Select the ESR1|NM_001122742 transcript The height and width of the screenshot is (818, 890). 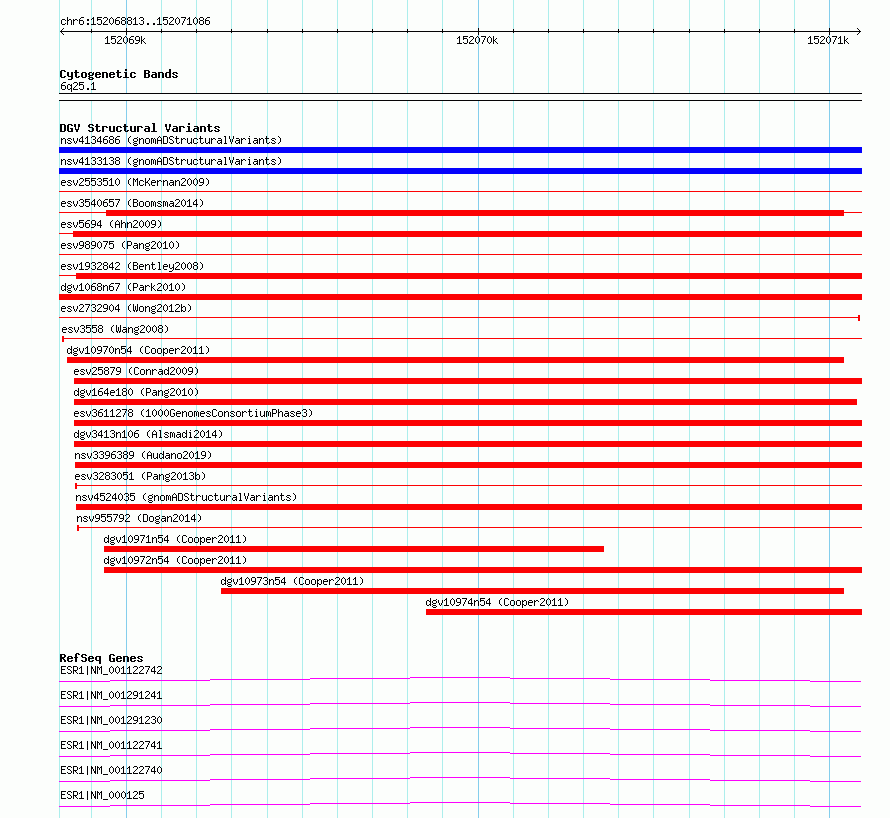[111, 670]
